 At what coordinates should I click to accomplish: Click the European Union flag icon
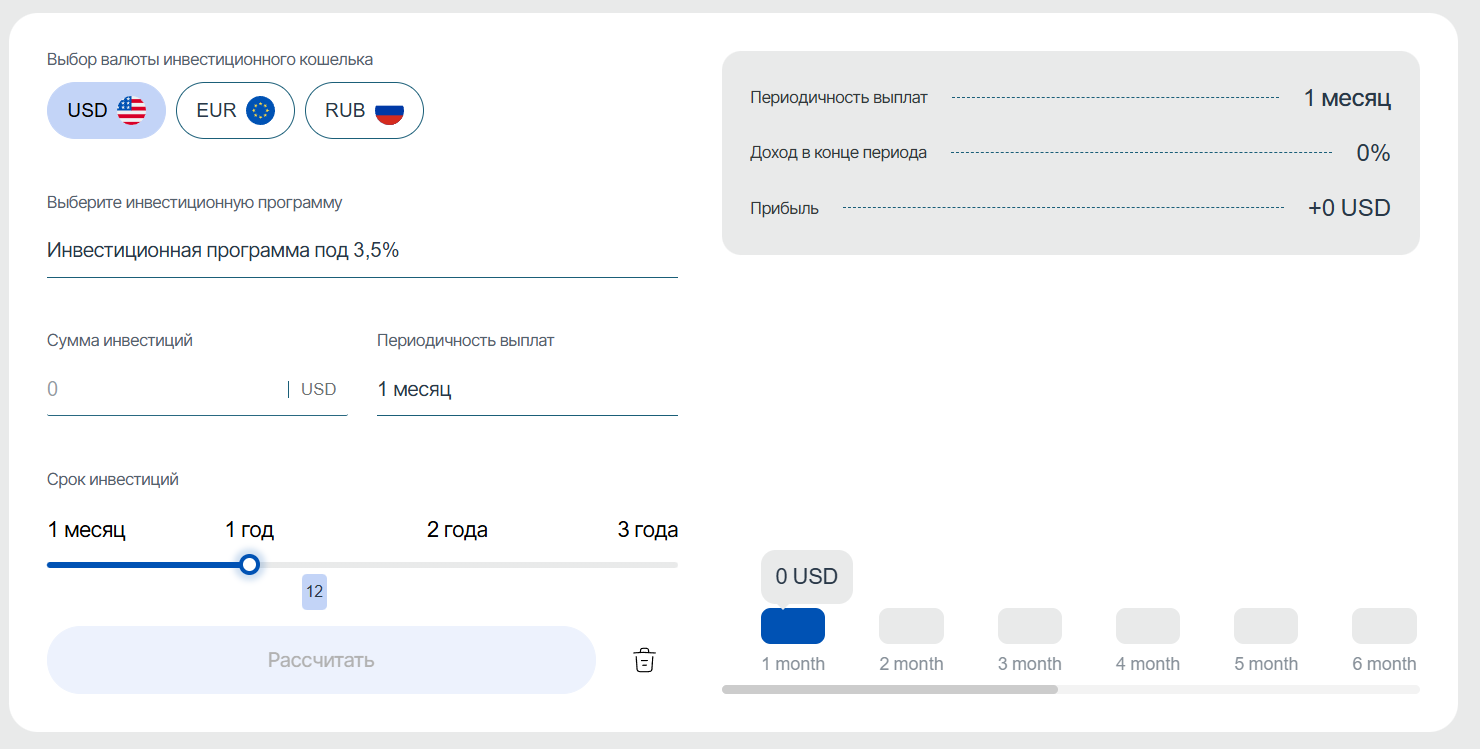[x=261, y=110]
